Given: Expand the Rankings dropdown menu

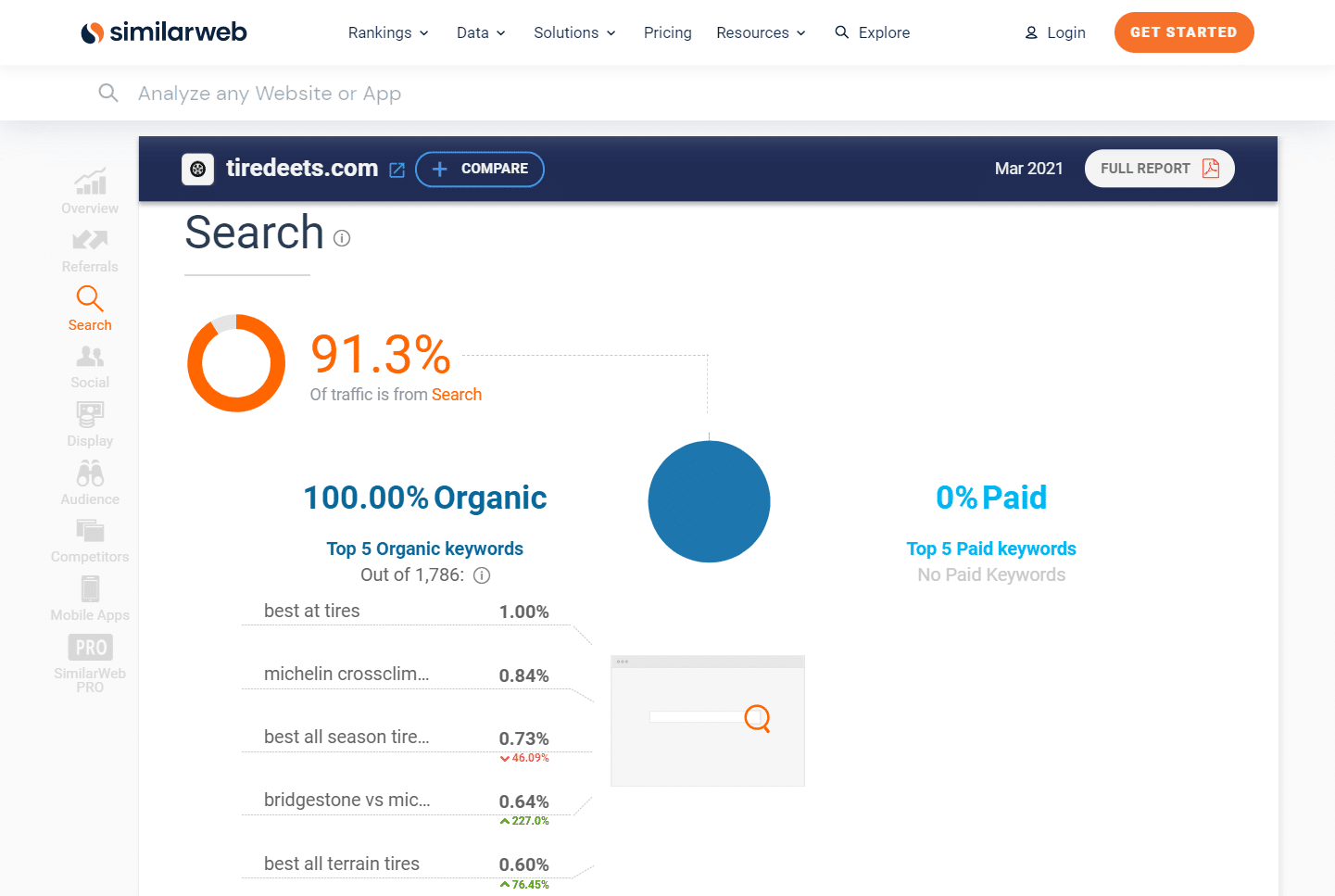Looking at the screenshot, I should (388, 32).
